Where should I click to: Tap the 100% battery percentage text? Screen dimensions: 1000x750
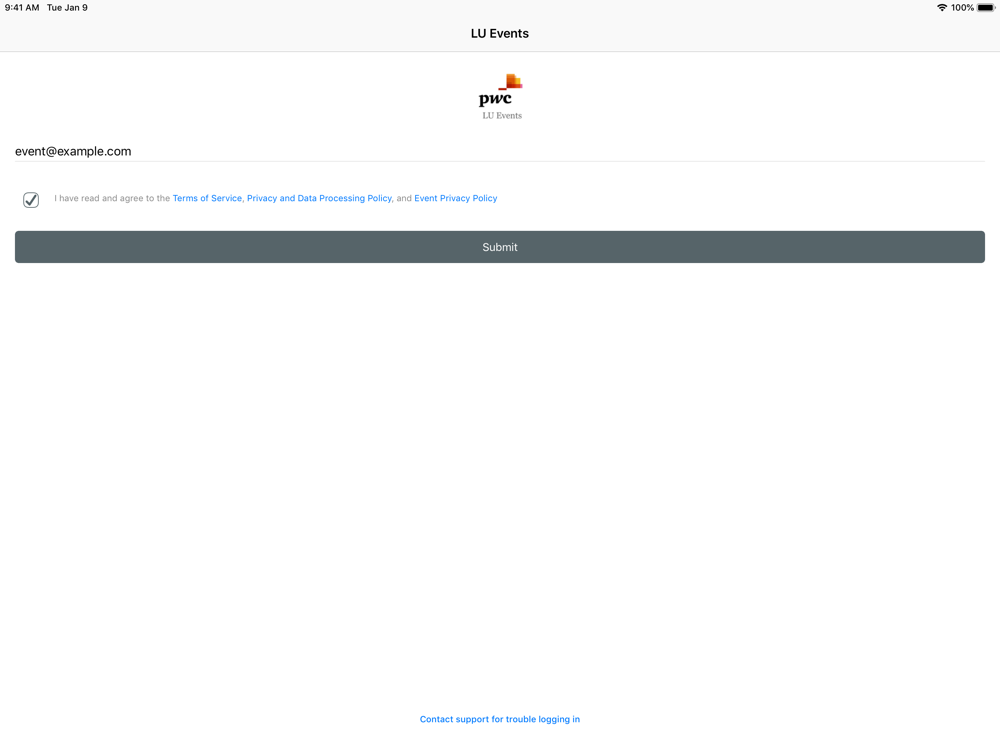tap(962, 8)
